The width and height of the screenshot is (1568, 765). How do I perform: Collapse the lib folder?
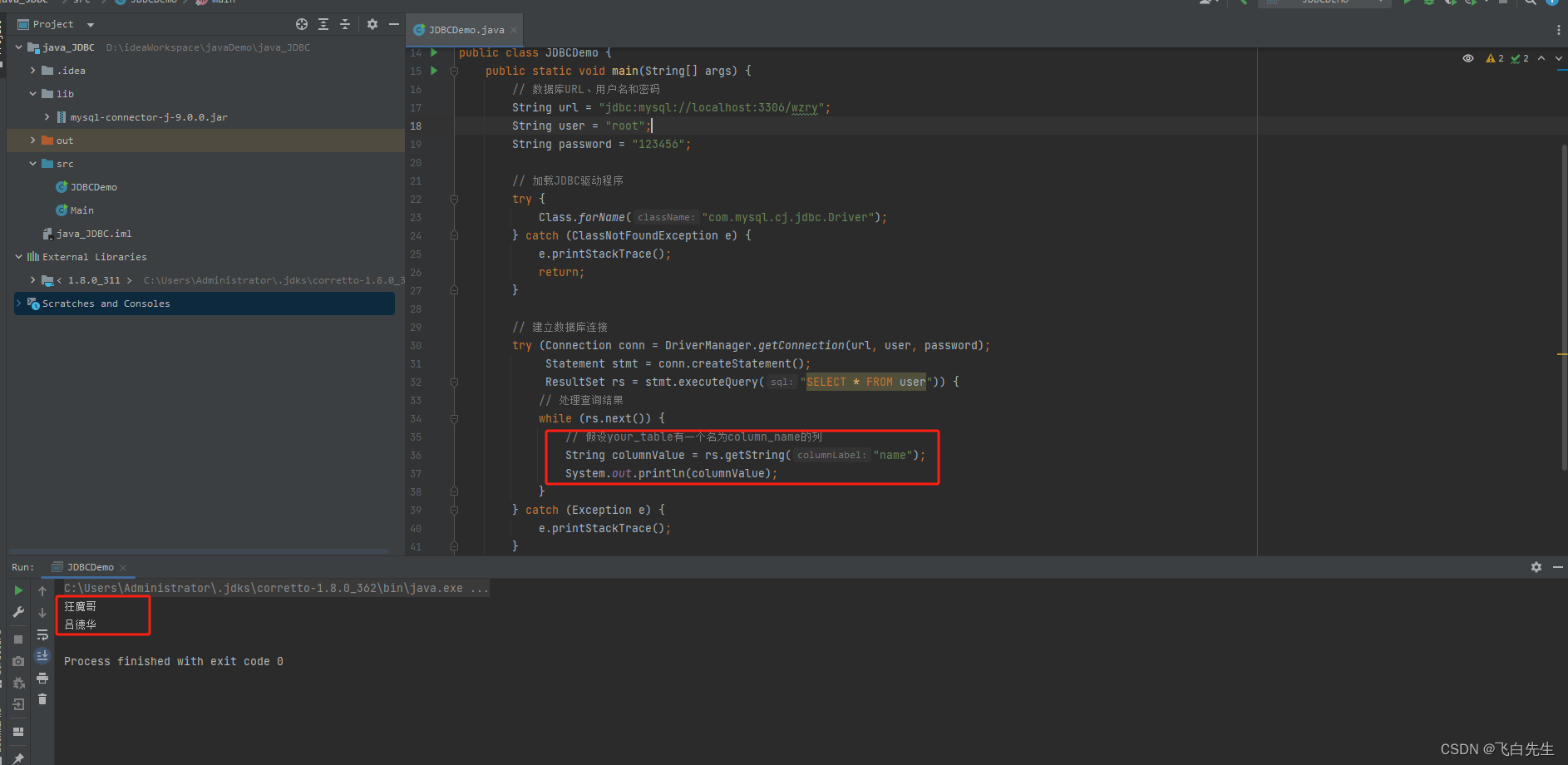point(32,94)
